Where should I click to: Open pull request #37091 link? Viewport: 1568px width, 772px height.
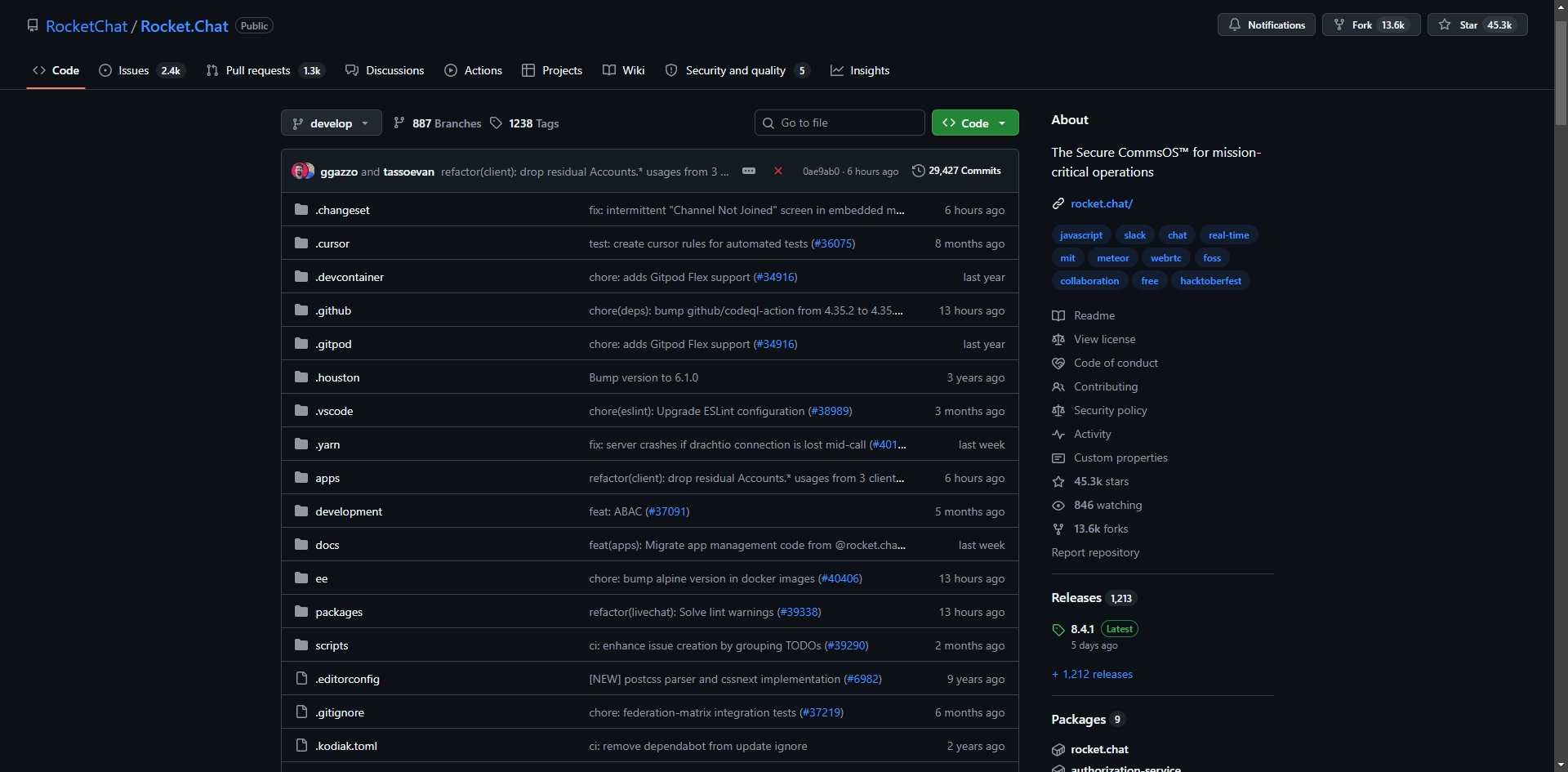tap(667, 511)
